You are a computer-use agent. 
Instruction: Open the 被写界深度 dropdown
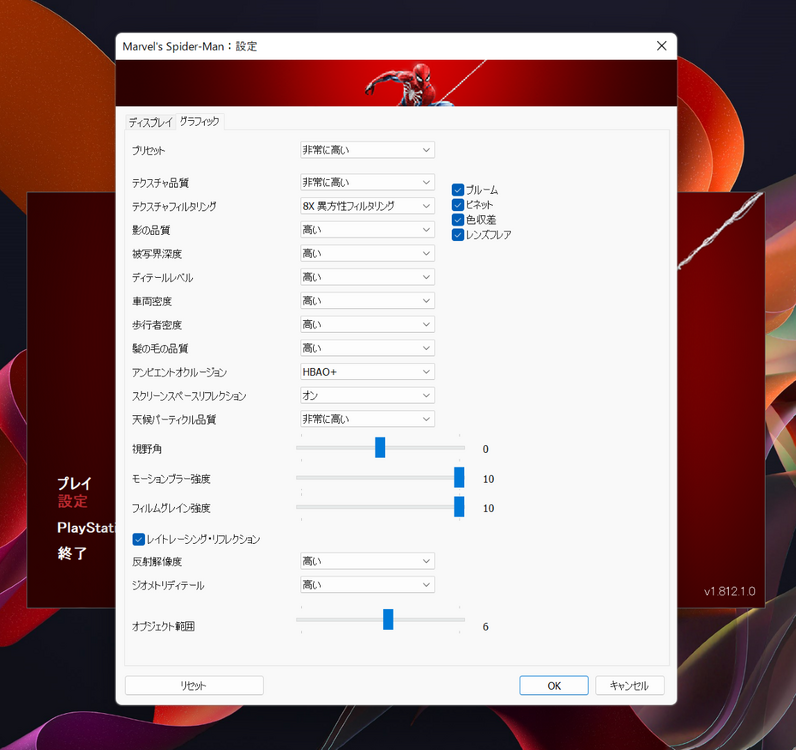(x=367, y=253)
